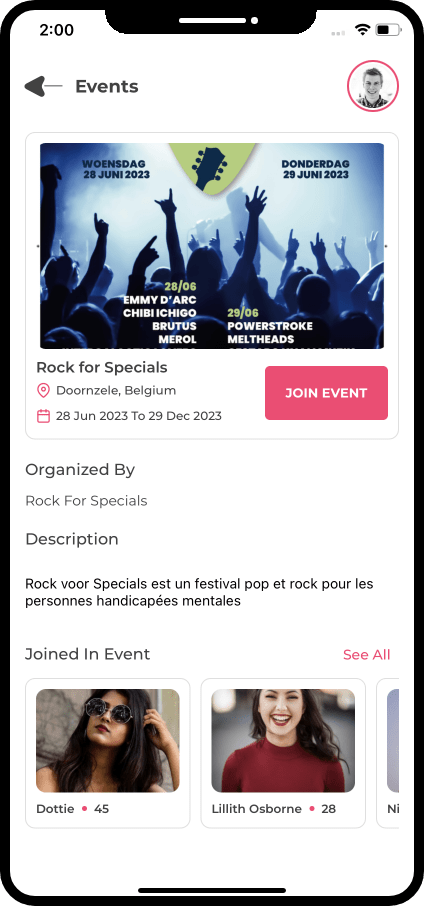Click the Events page title
Image resolution: width=424 pixels, height=906 pixels.
pos(107,87)
